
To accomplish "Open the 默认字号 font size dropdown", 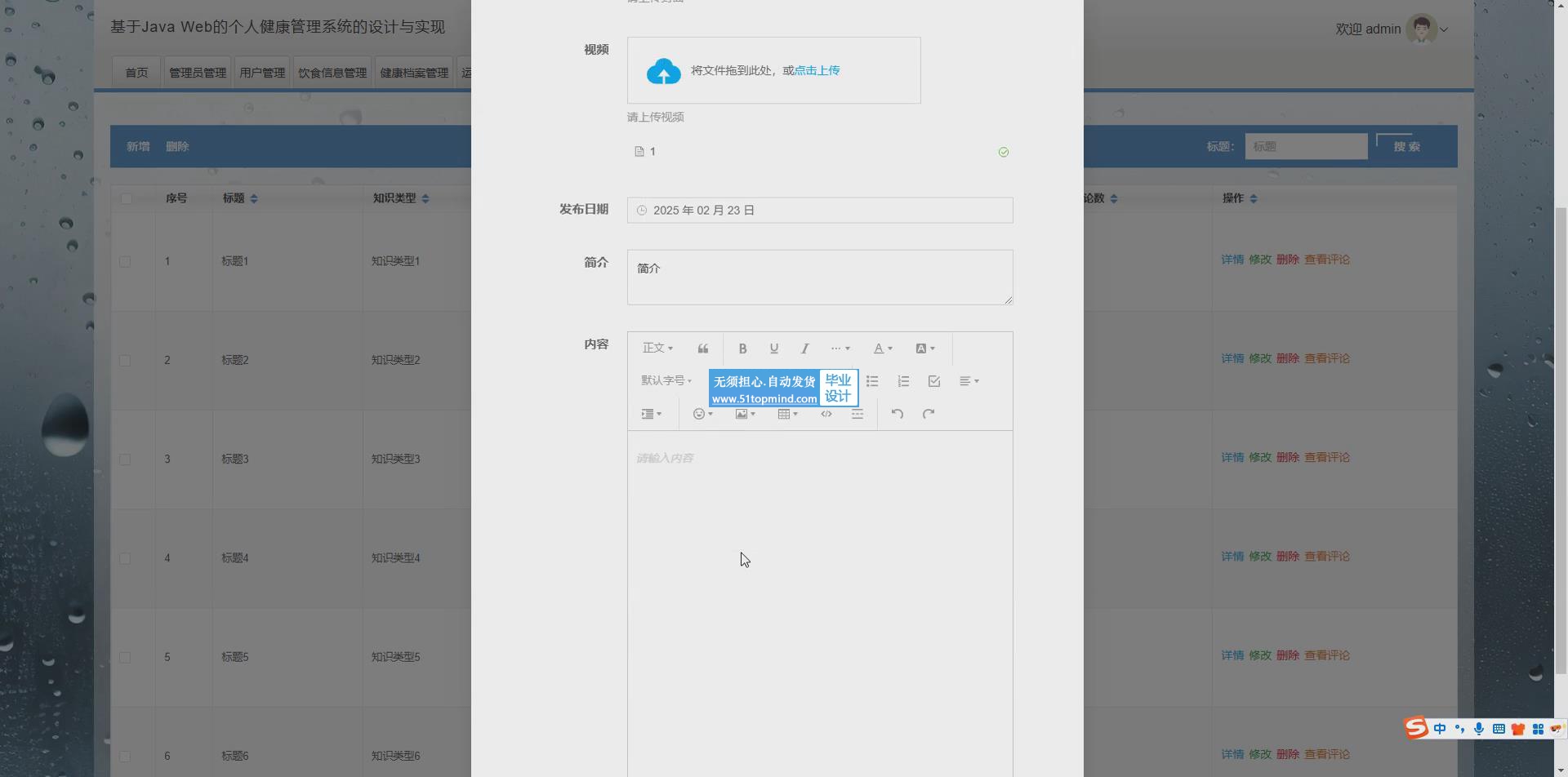I will (x=666, y=381).
